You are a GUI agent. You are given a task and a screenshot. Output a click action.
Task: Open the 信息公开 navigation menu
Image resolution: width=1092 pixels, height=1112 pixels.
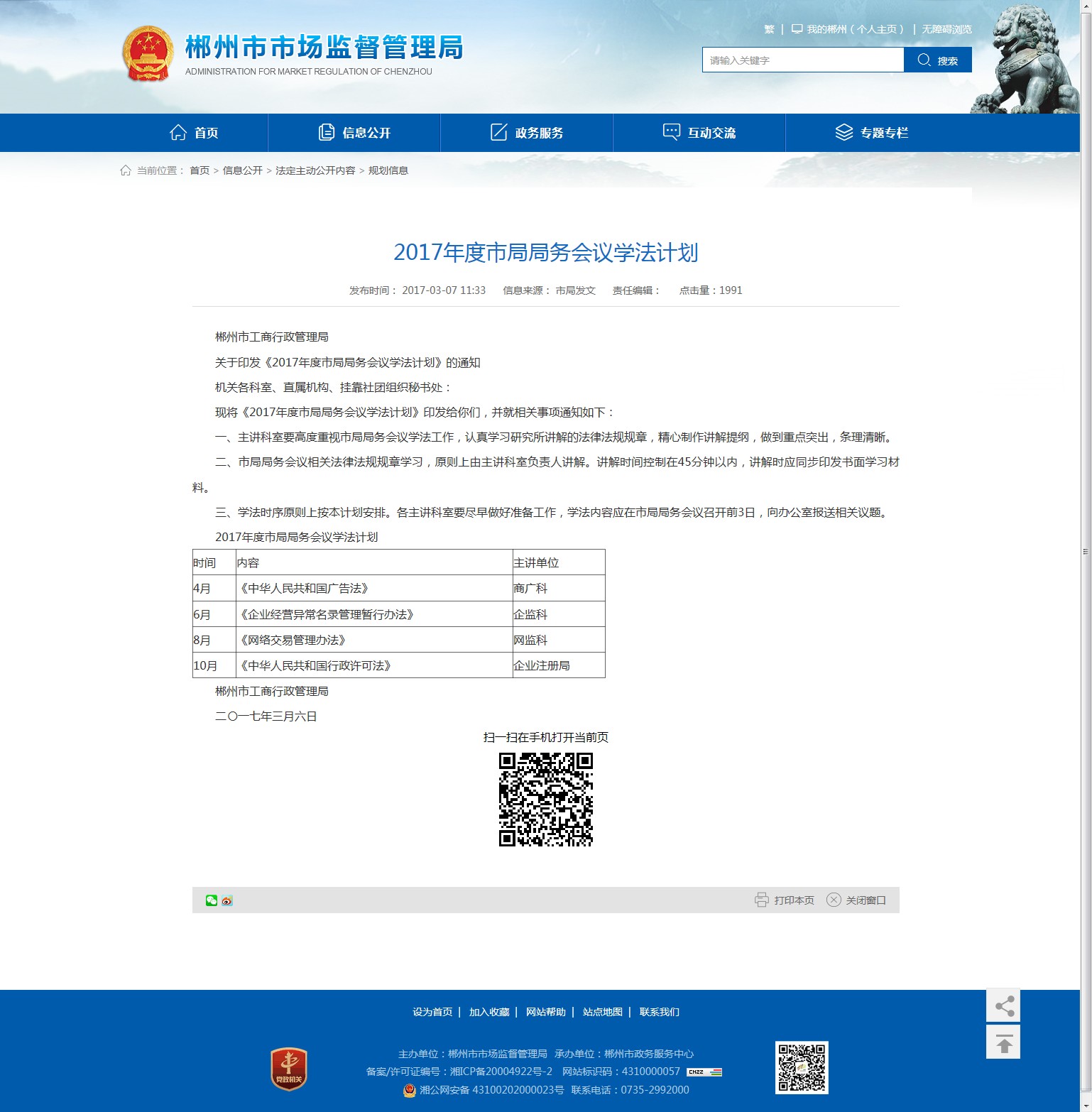click(354, 133)
